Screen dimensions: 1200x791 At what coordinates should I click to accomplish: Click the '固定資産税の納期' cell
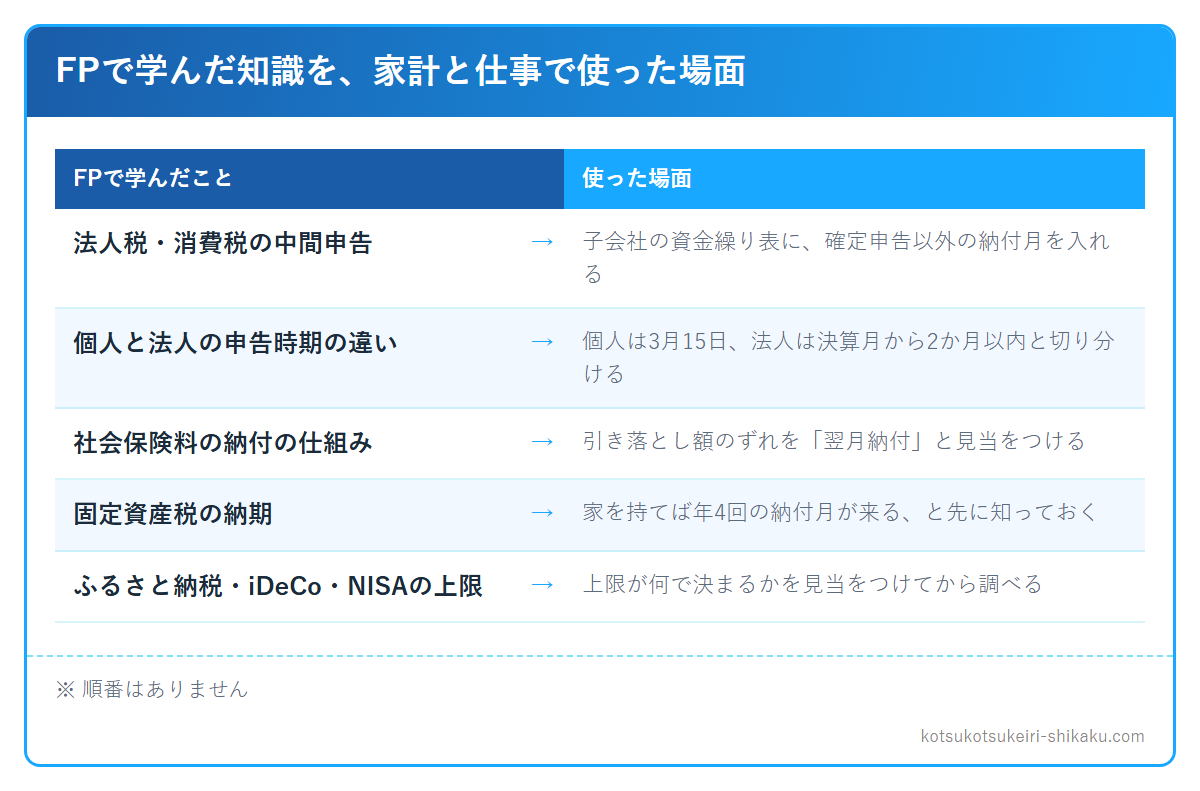(x=173, y=514)
